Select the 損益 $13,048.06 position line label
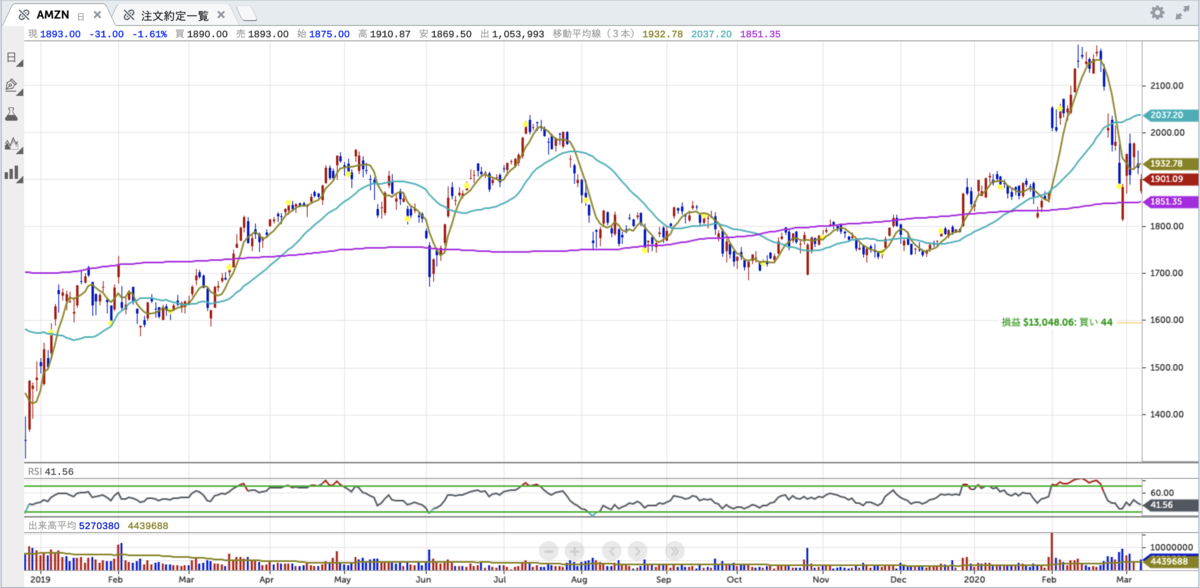Screen dimensions: 1200x588 [1057, 322]
